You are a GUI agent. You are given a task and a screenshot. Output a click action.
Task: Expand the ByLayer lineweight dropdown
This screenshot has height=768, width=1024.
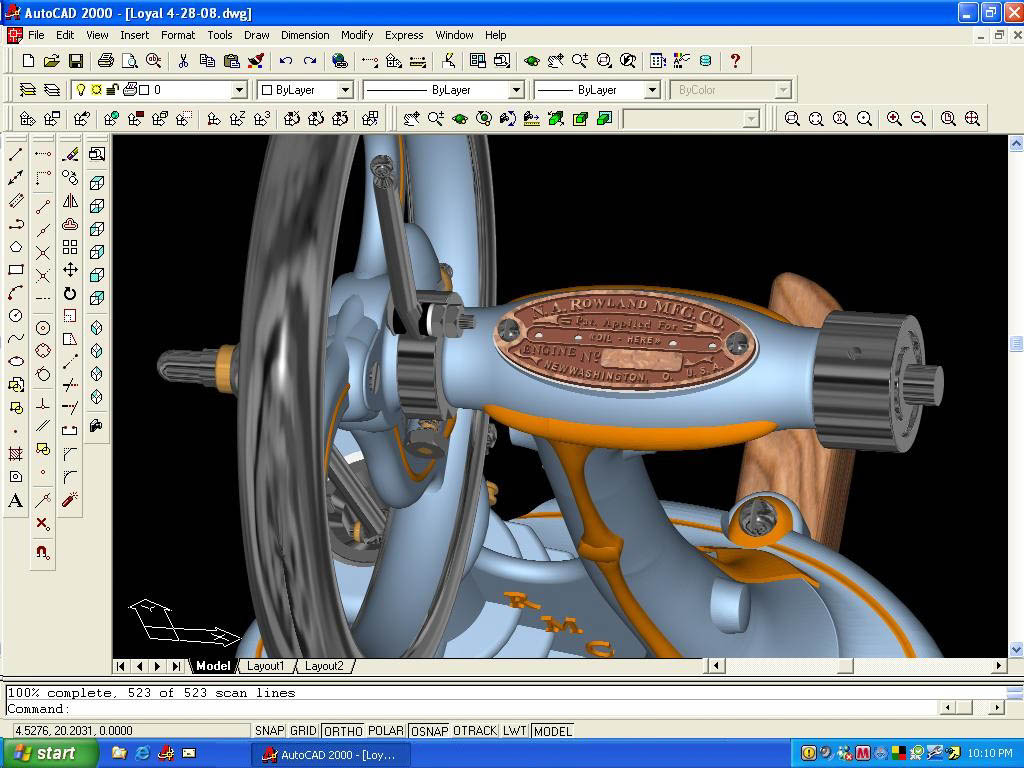(x=651, y=90)
